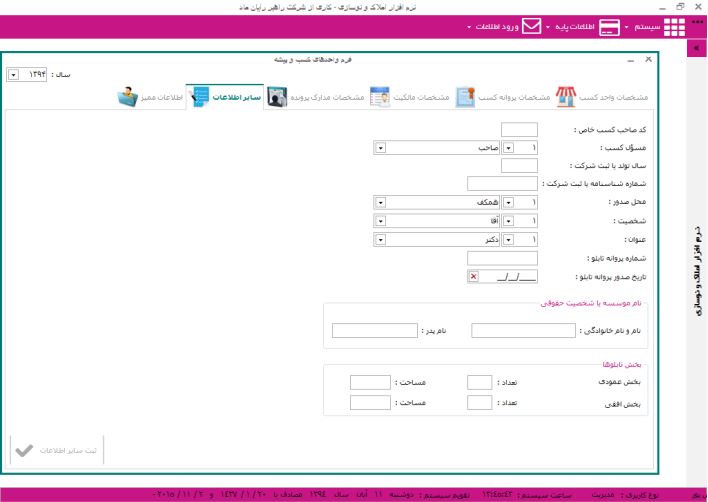Viewport: 708px width, 502px height.
Task: Click the مشخصات پروانه کسب certificate icon
Action: point(464,97)
